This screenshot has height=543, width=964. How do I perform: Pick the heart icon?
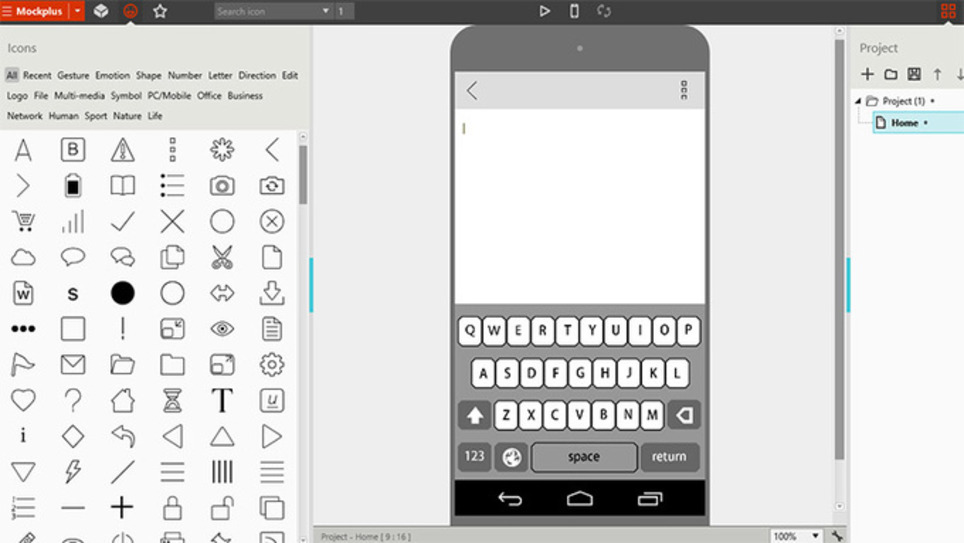pyautogui.click(x=23, y=400)
